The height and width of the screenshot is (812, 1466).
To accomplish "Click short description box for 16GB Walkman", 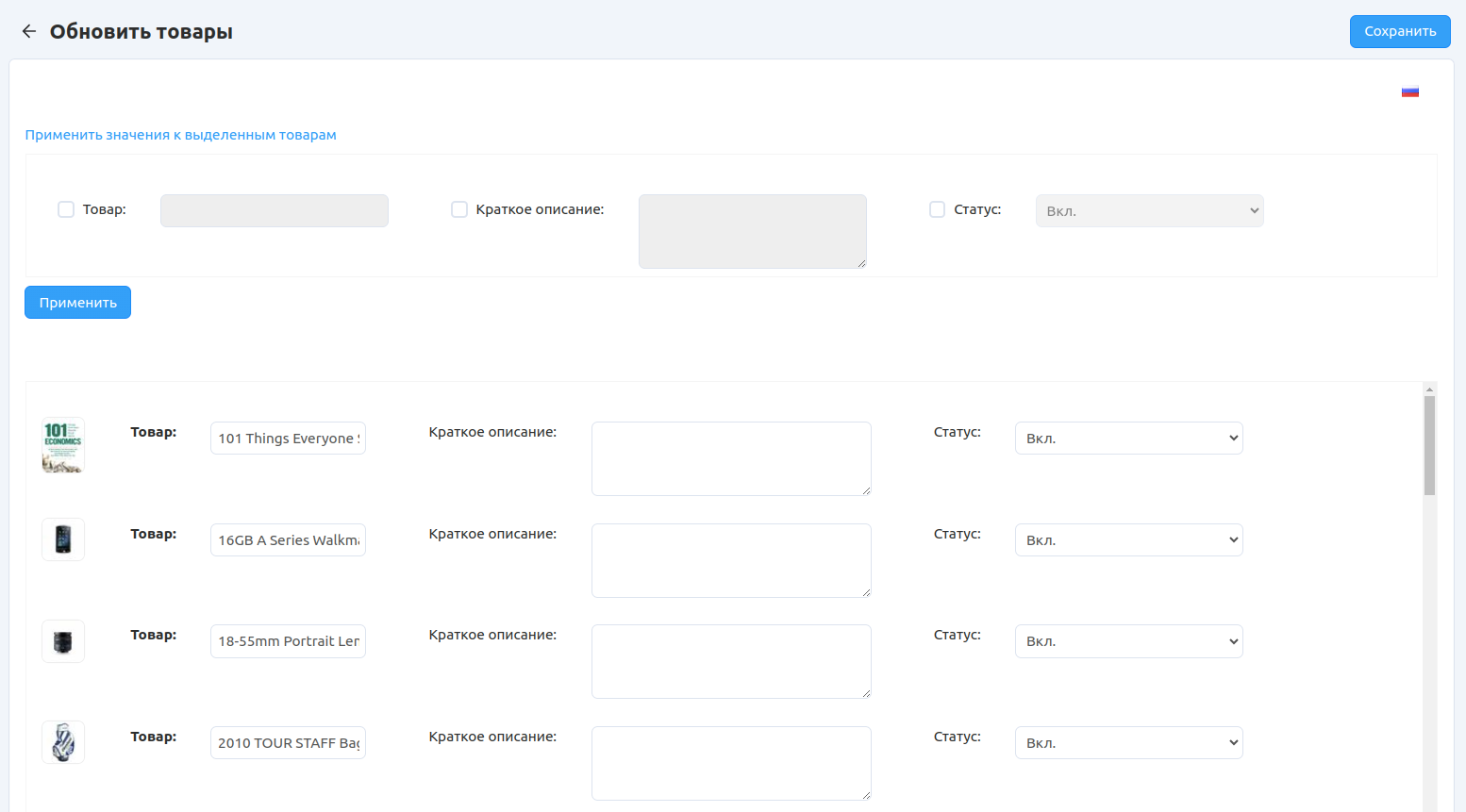I will [730, 560].
